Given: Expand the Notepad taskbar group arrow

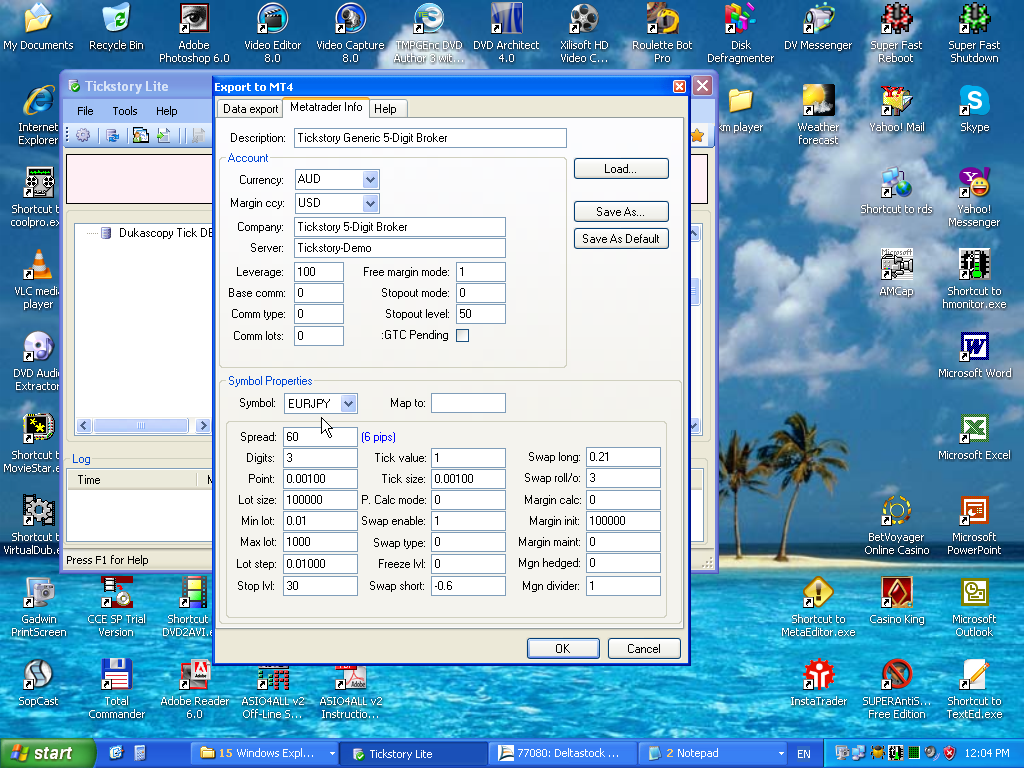Looking at the screenshot, I should [x=781, y=754].
